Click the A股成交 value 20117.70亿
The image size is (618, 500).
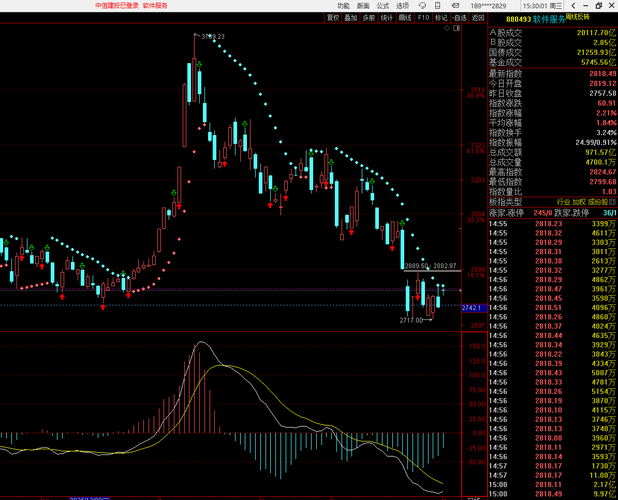tap(597, 33)
